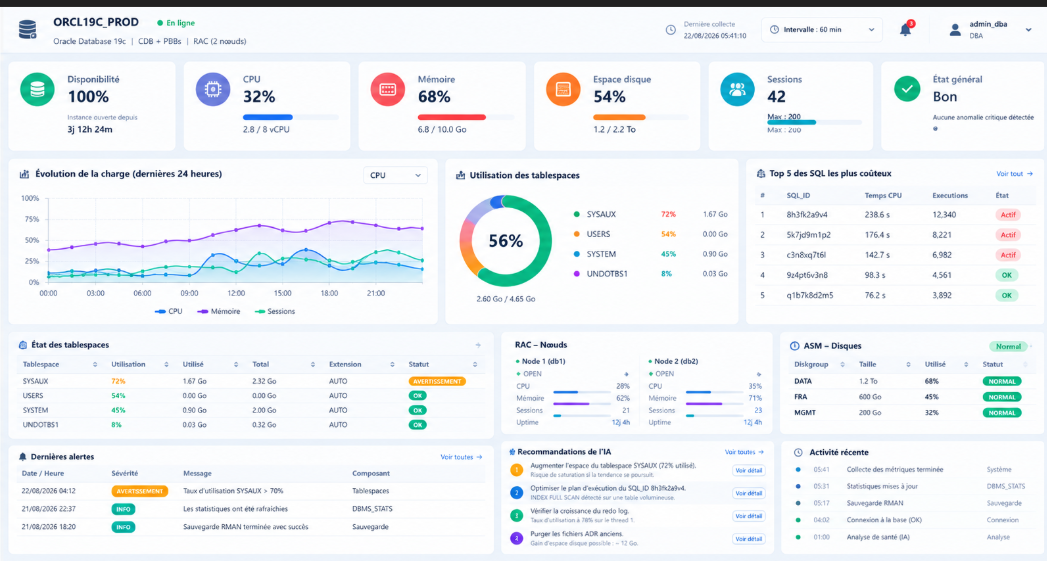Click the CPU usage progress bar in top card
This screenshot has width=1047, height=561.
pyautogui.click(x=291, y=118)
